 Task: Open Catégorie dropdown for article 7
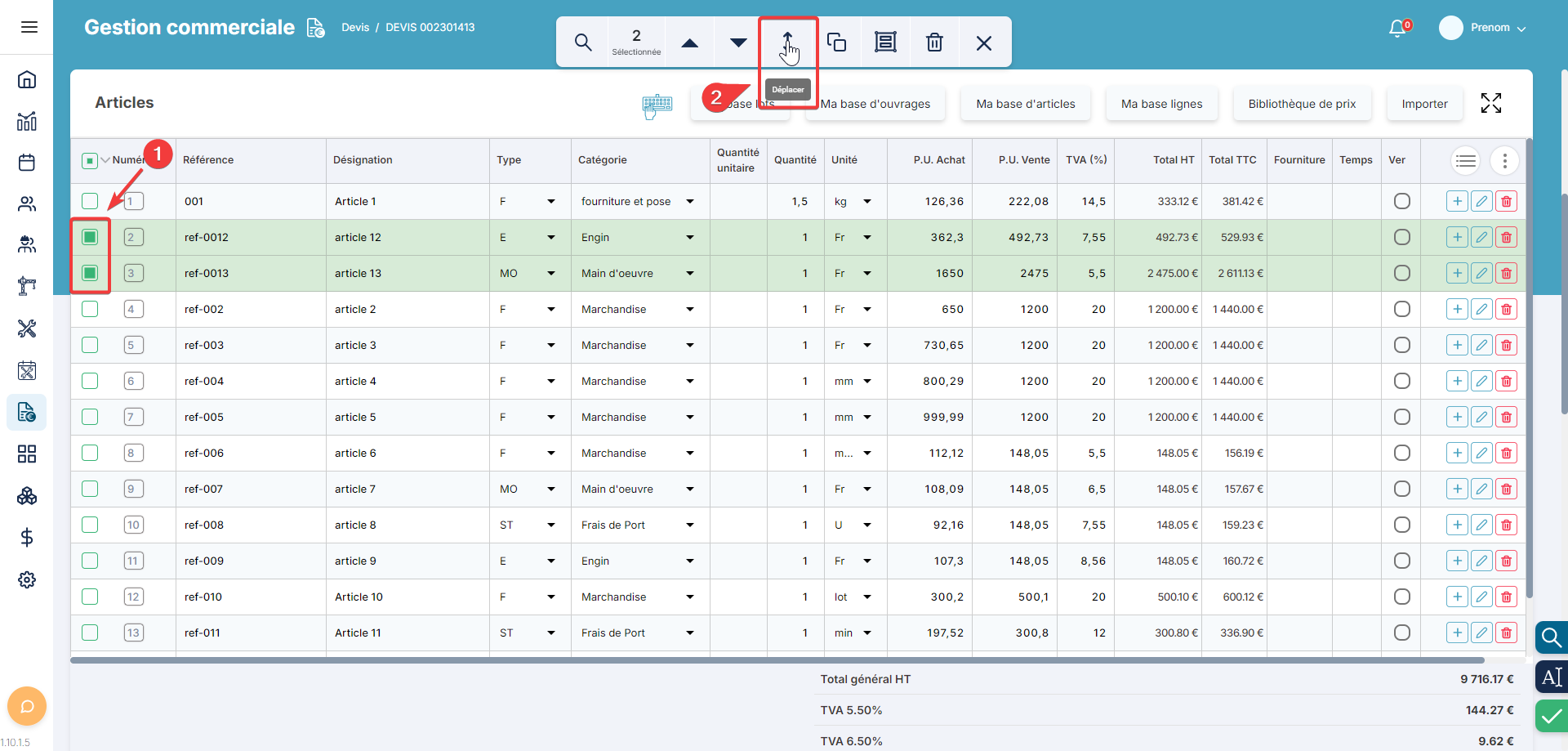pos(689,489)
